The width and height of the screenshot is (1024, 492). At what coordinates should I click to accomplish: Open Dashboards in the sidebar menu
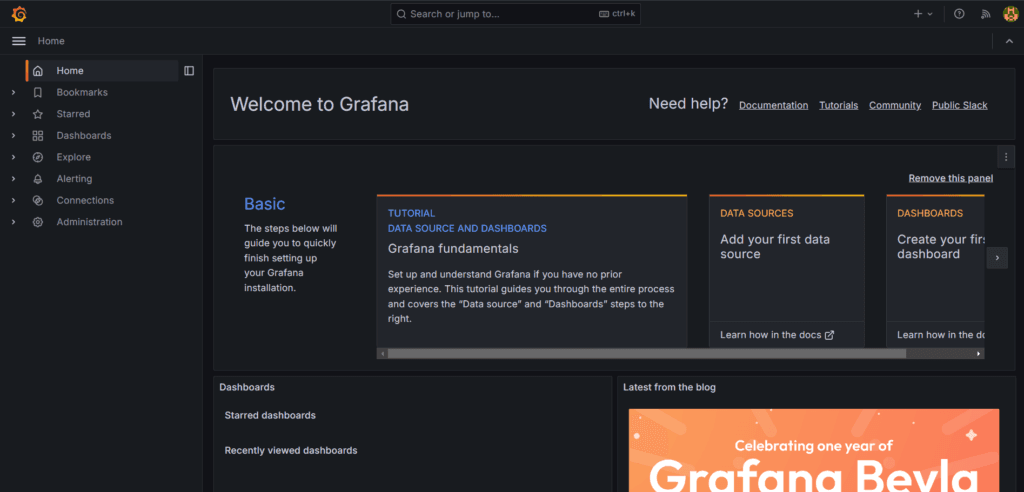(84, 135)
